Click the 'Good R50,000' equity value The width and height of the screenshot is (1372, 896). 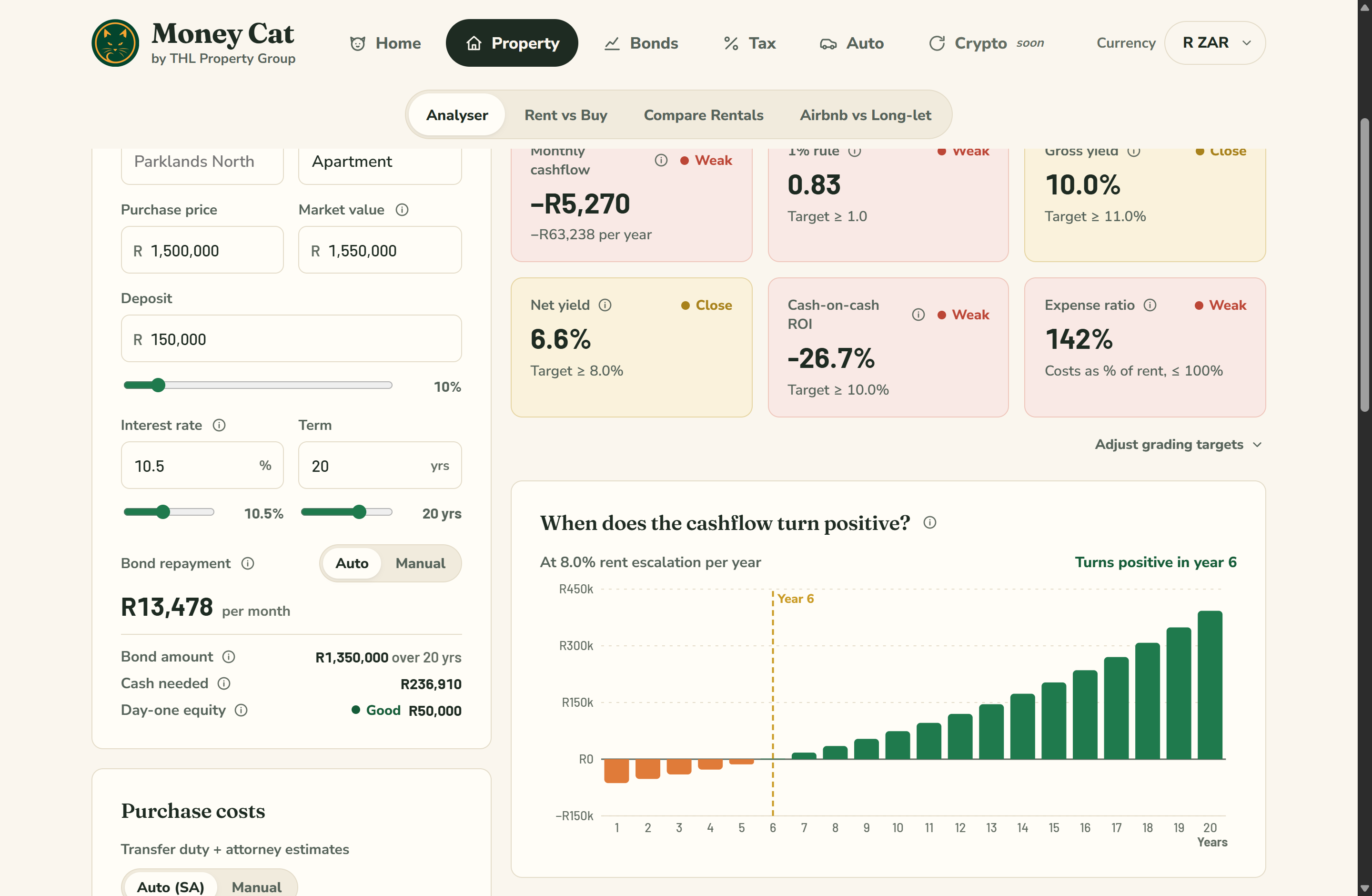[x=406, y=710]
